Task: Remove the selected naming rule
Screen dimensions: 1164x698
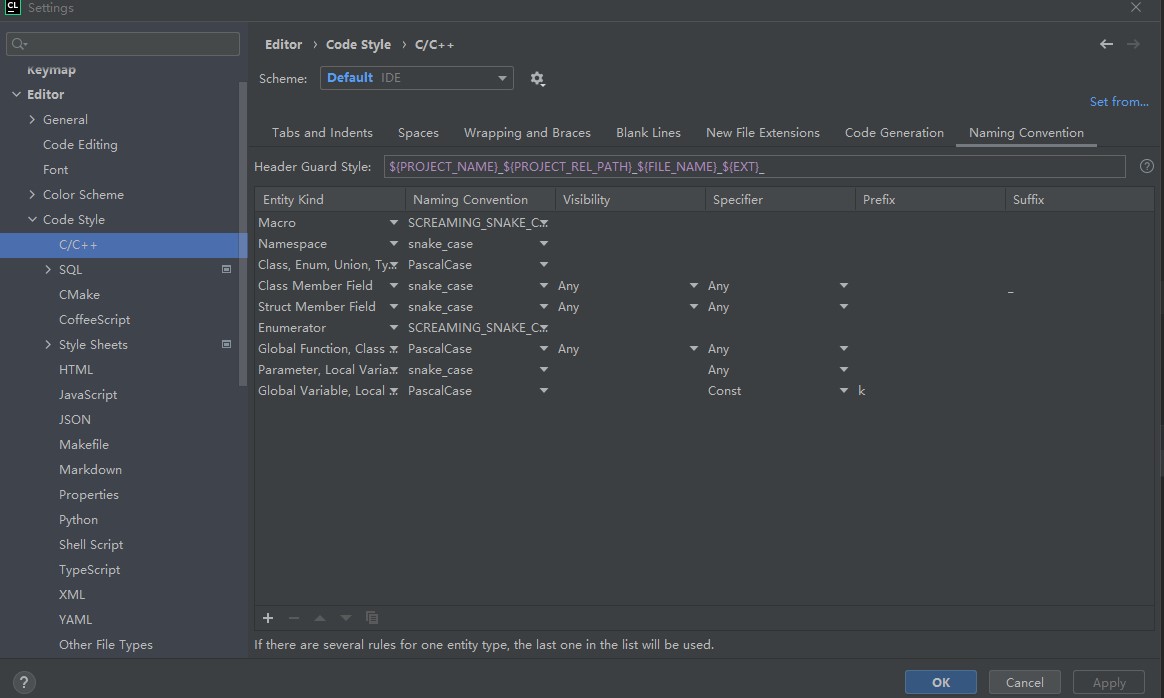Action: point(294,618)
